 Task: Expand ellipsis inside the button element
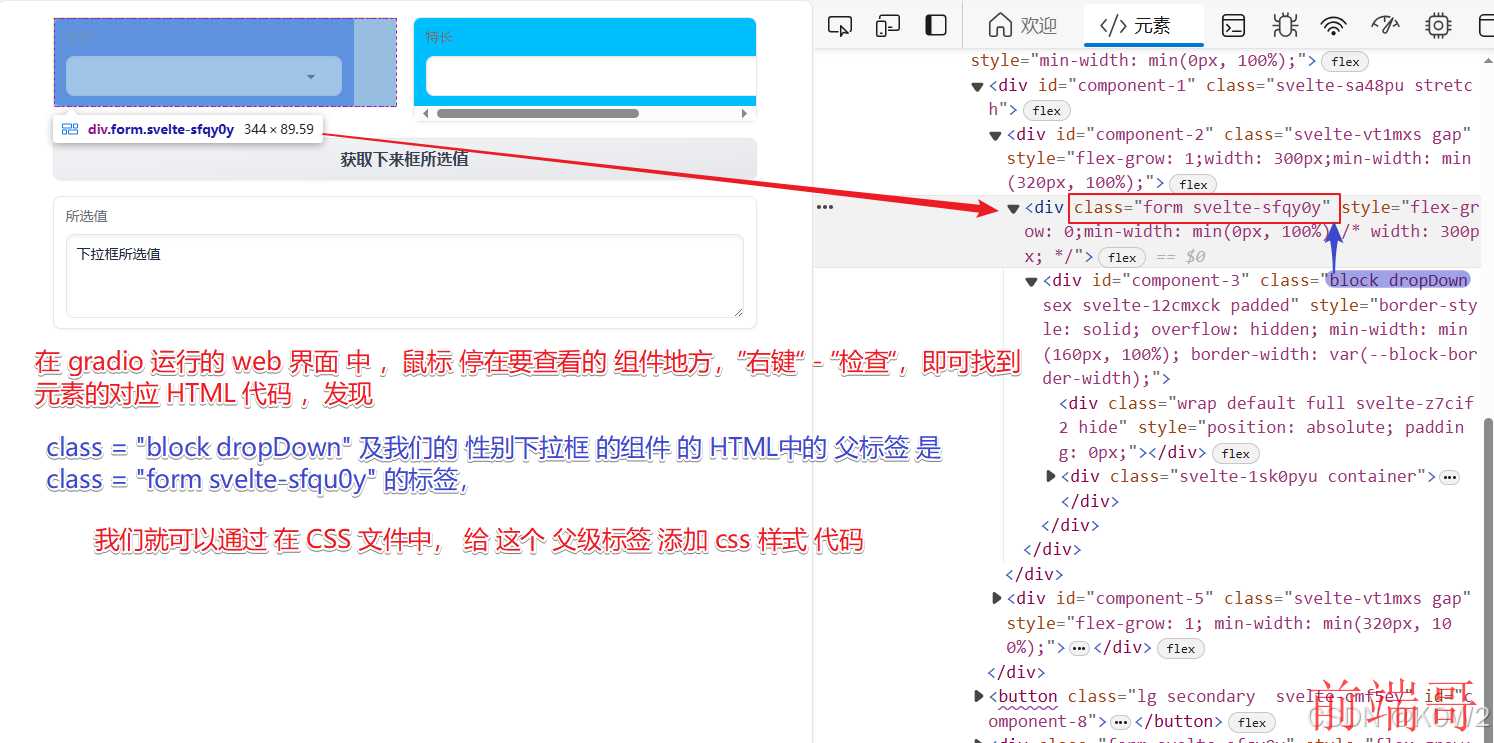[1120, 722]
